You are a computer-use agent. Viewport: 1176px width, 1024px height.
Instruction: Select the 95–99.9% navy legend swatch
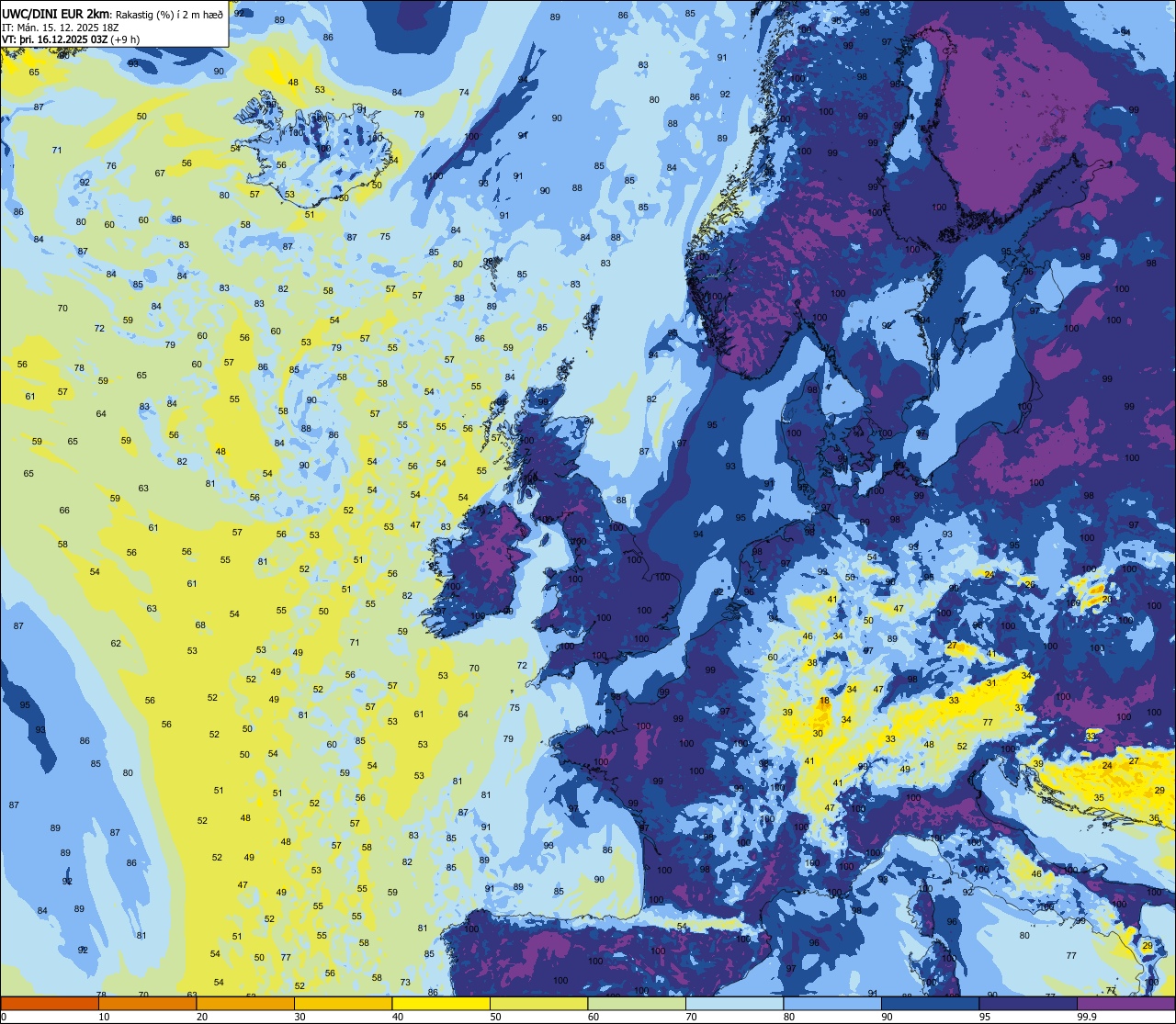pos(1028,1004)
